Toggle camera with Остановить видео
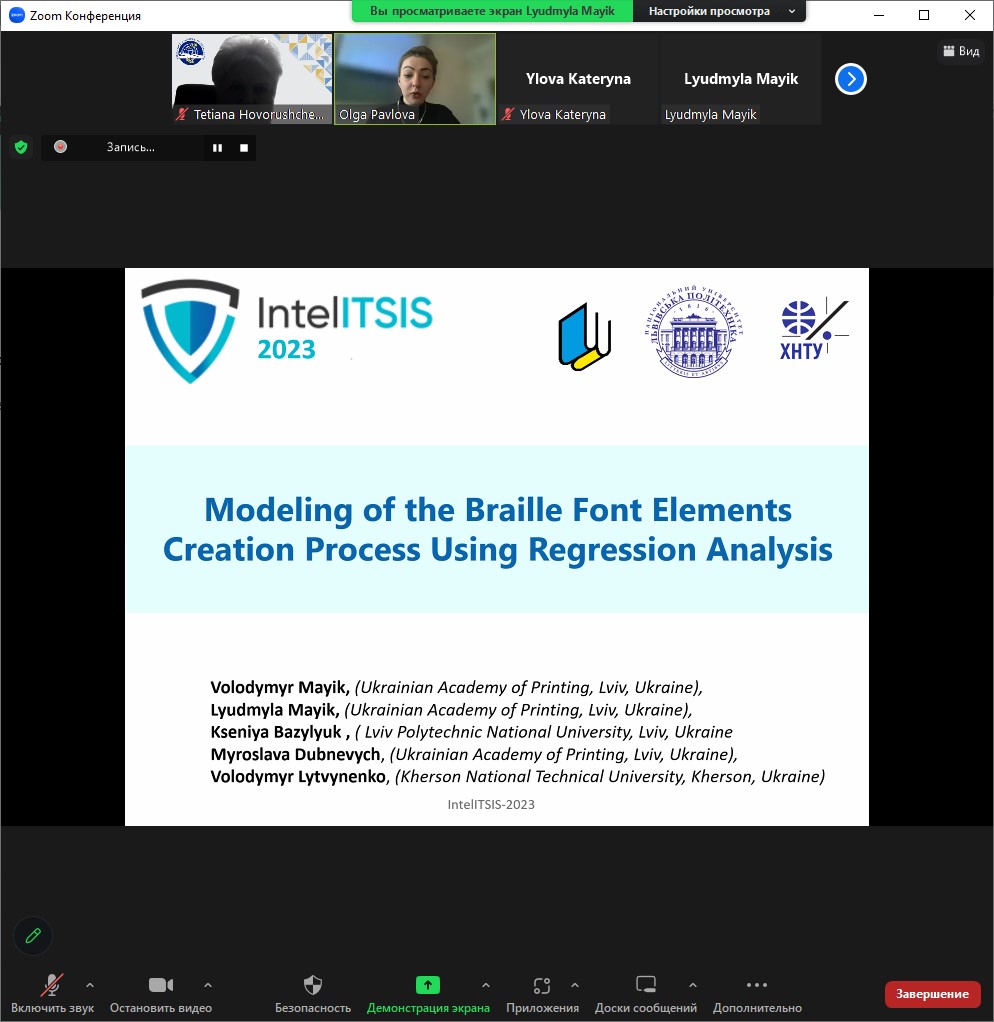 click(161, 985)
